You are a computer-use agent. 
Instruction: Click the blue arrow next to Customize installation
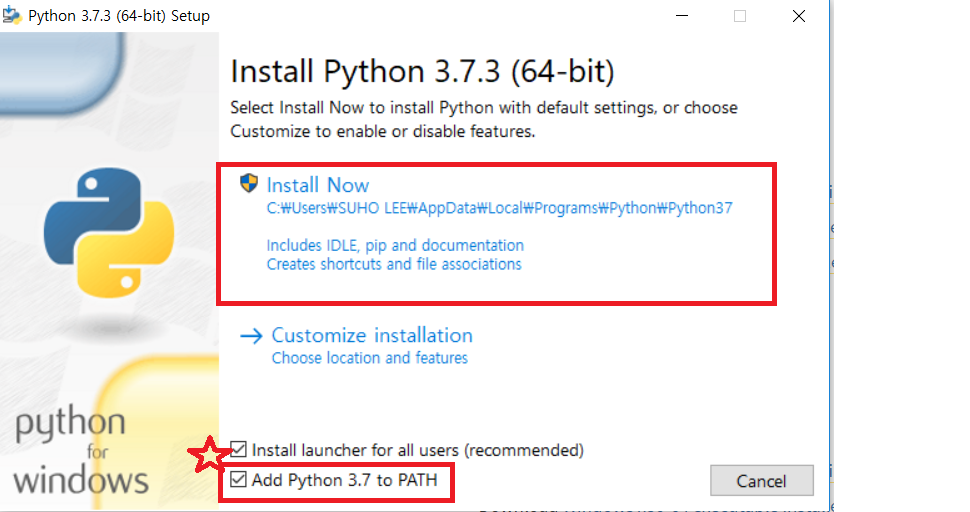tap(251, 336)
